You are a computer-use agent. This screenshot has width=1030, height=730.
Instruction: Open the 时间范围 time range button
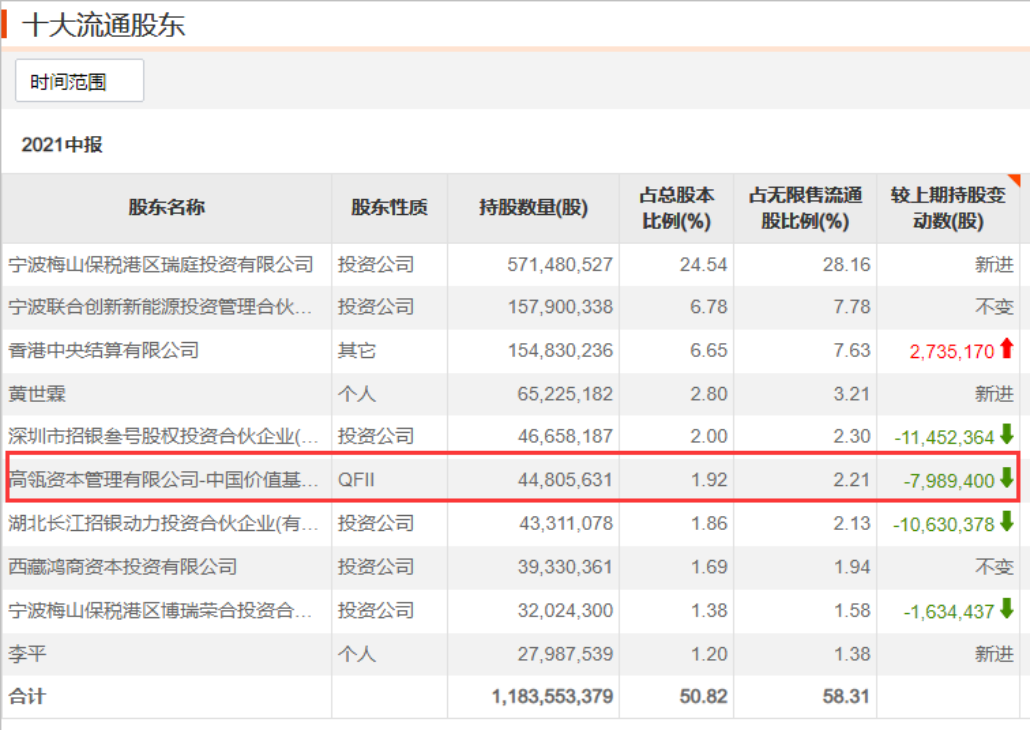coord(79,81)
